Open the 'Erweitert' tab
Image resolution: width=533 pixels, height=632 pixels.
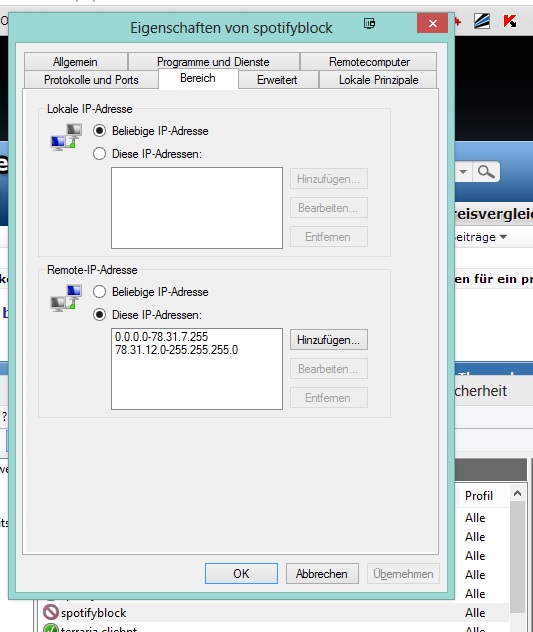(x=277, y=80)
